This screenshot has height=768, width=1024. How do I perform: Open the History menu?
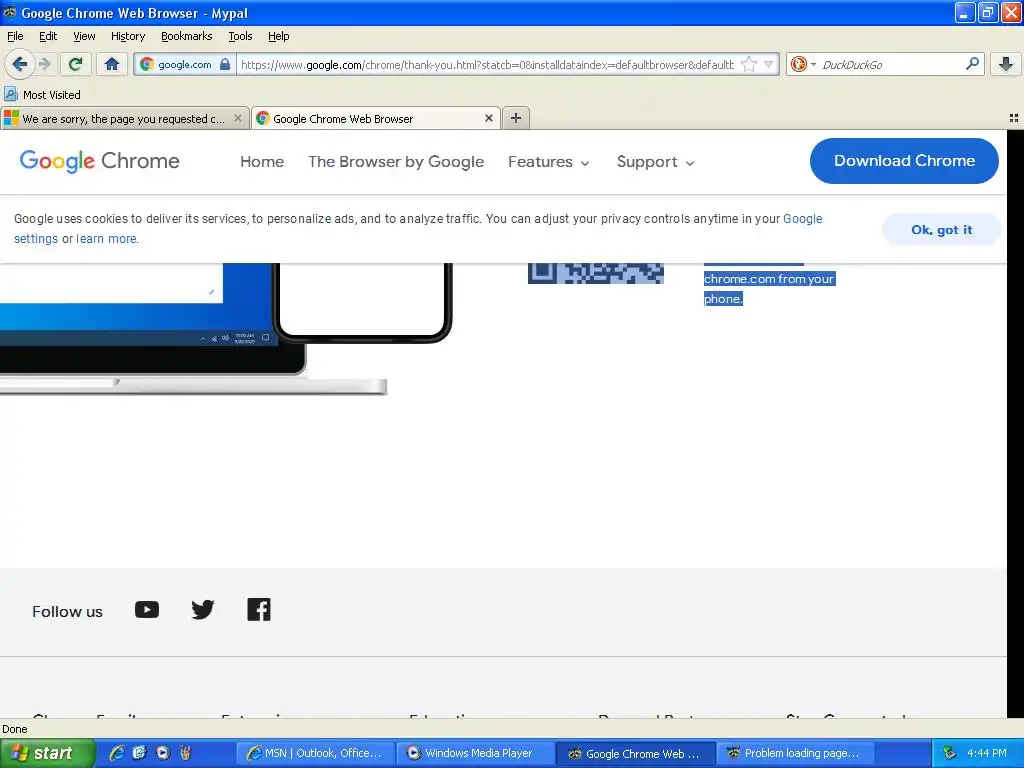pos(127,36)
